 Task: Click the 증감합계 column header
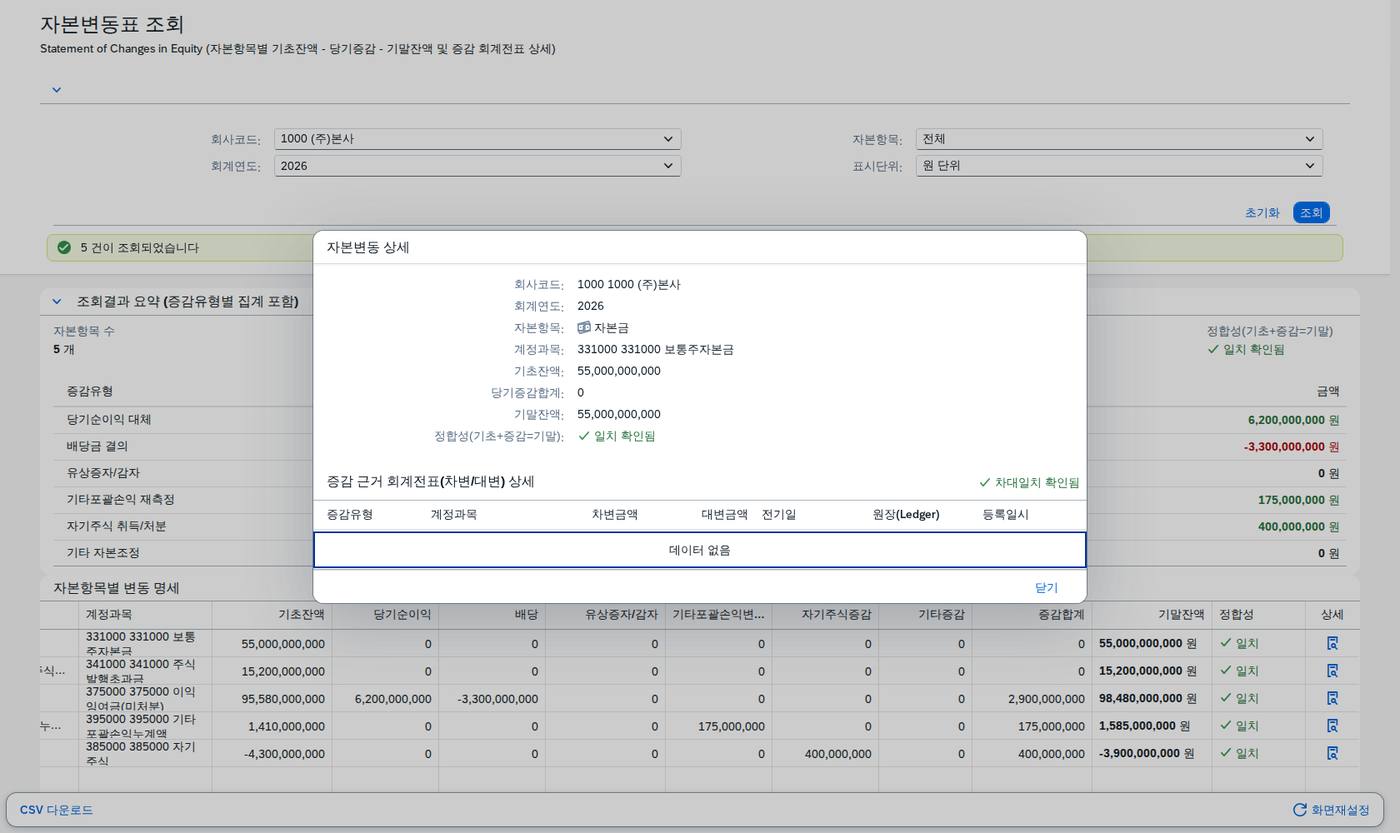tap(1031, 615)
